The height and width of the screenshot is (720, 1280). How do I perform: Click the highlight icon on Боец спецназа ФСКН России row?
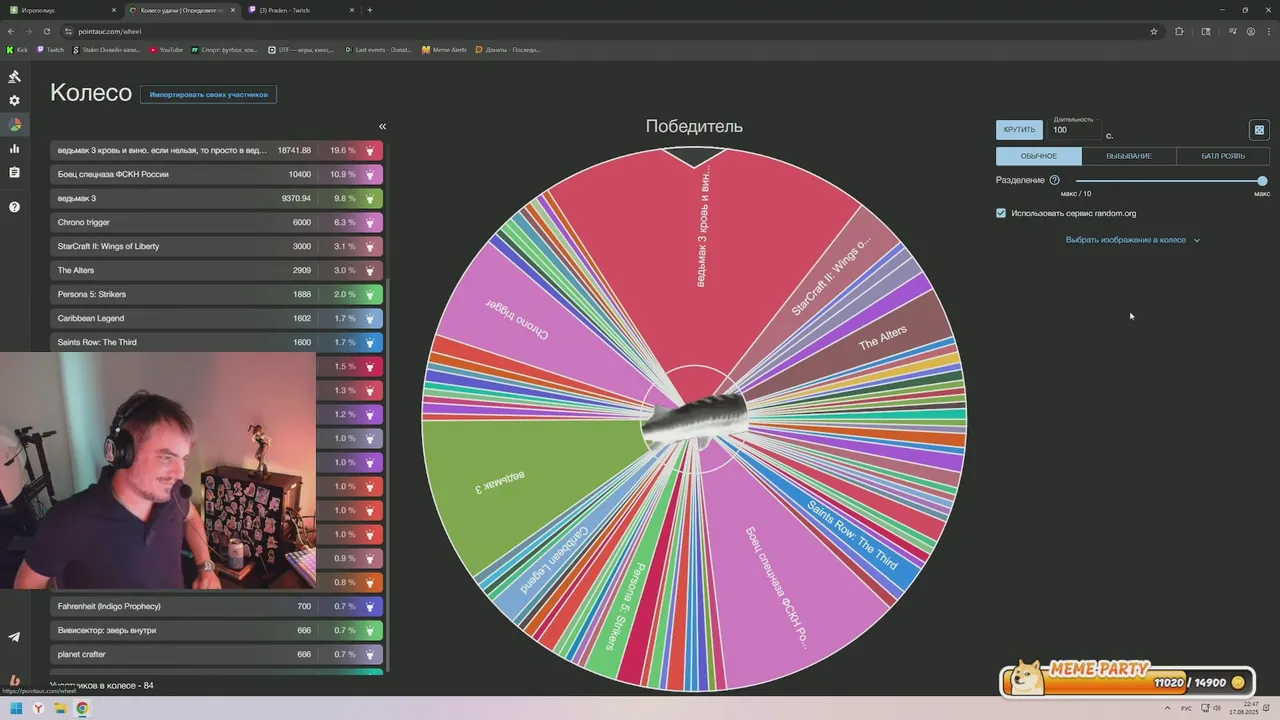click(370, 174)
